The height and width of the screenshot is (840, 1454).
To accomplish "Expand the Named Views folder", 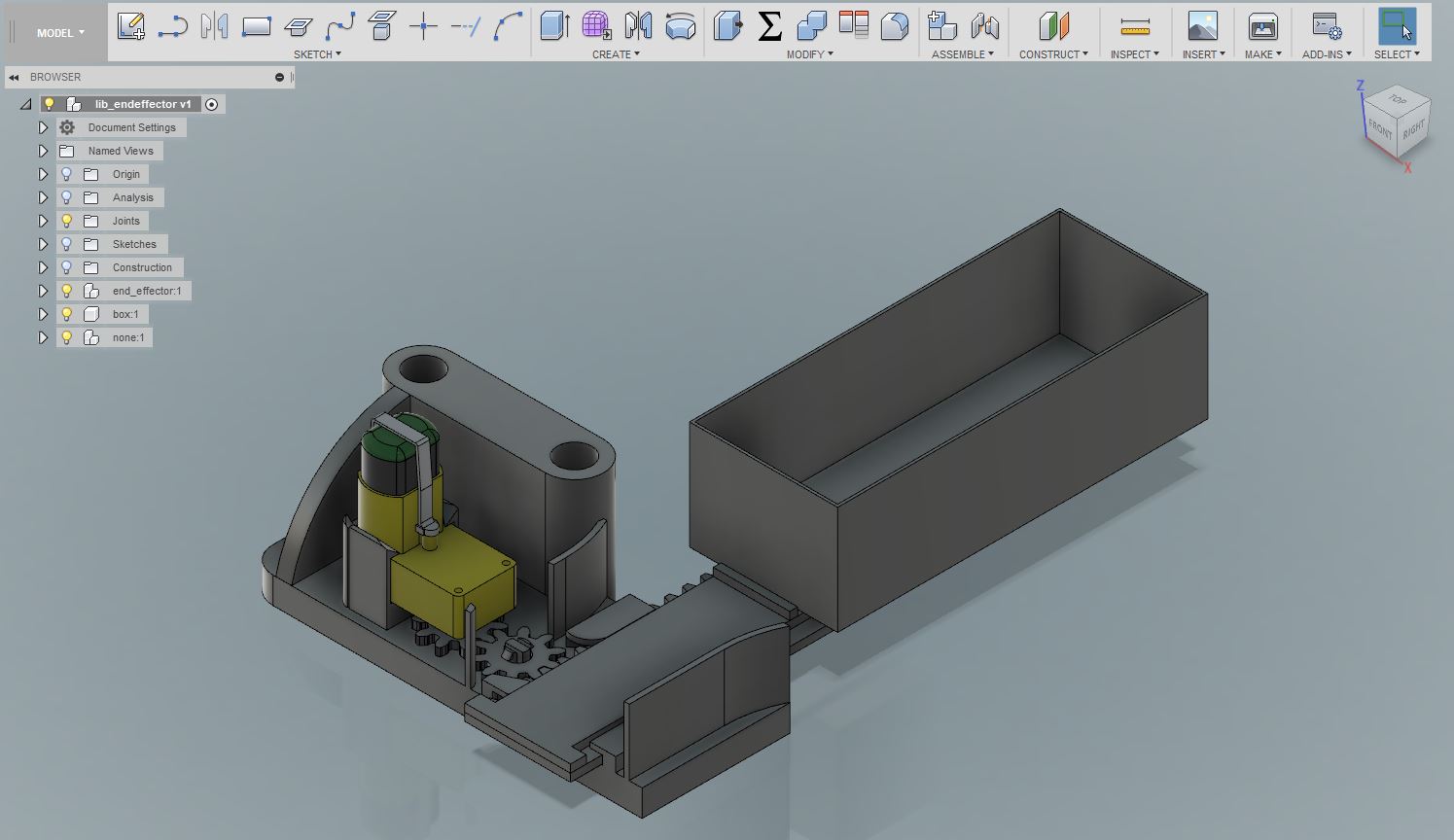I will 43,151.
